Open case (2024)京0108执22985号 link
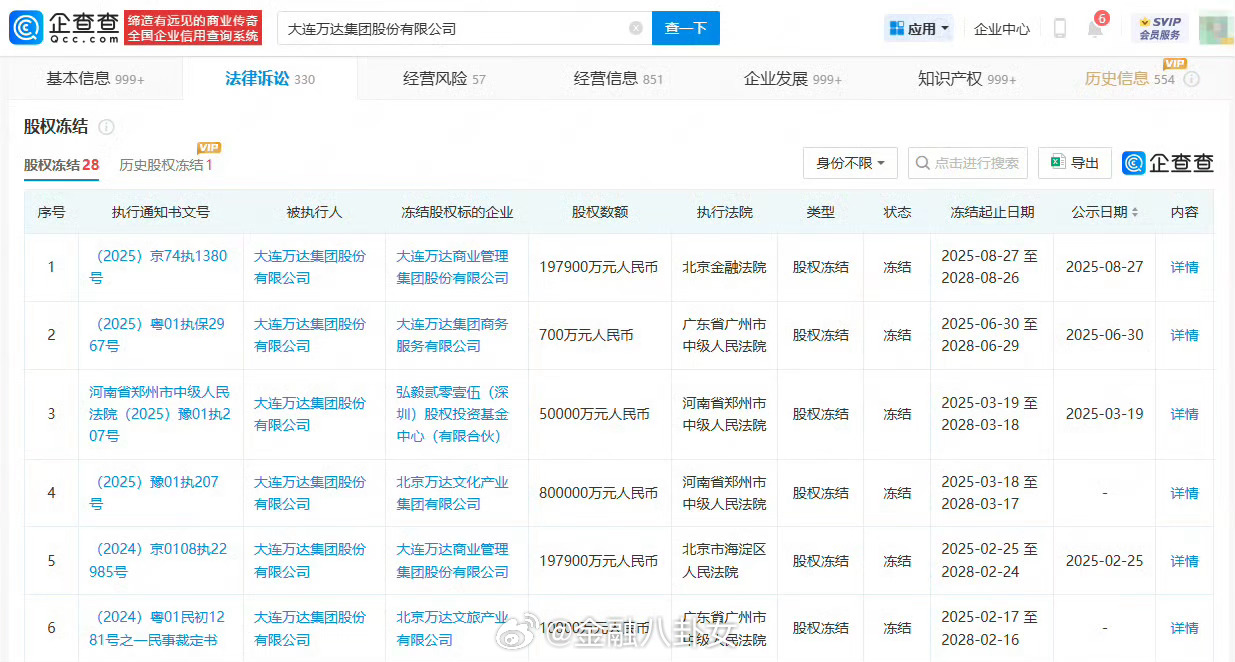Image resolution: width=1235 pixels, height=662 pixels. (159, 561)
